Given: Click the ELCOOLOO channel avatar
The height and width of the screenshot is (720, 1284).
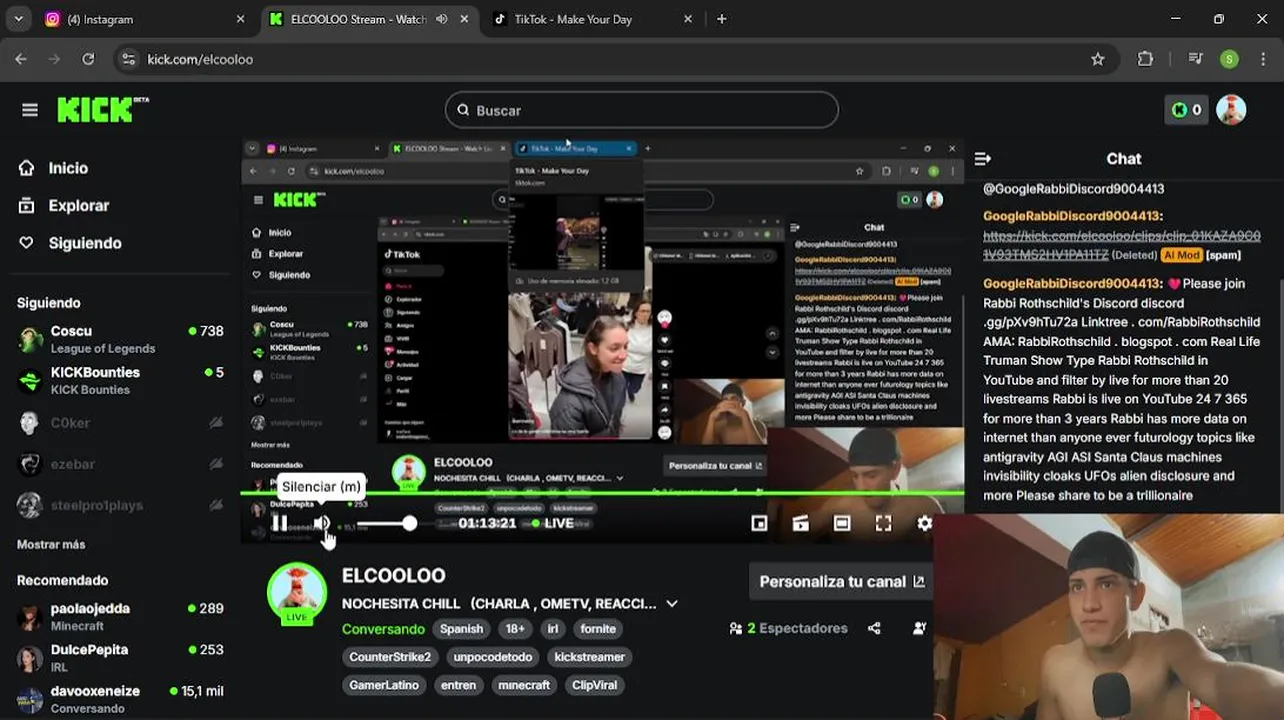Looking at the screenshot, I should tap(297, 592).
